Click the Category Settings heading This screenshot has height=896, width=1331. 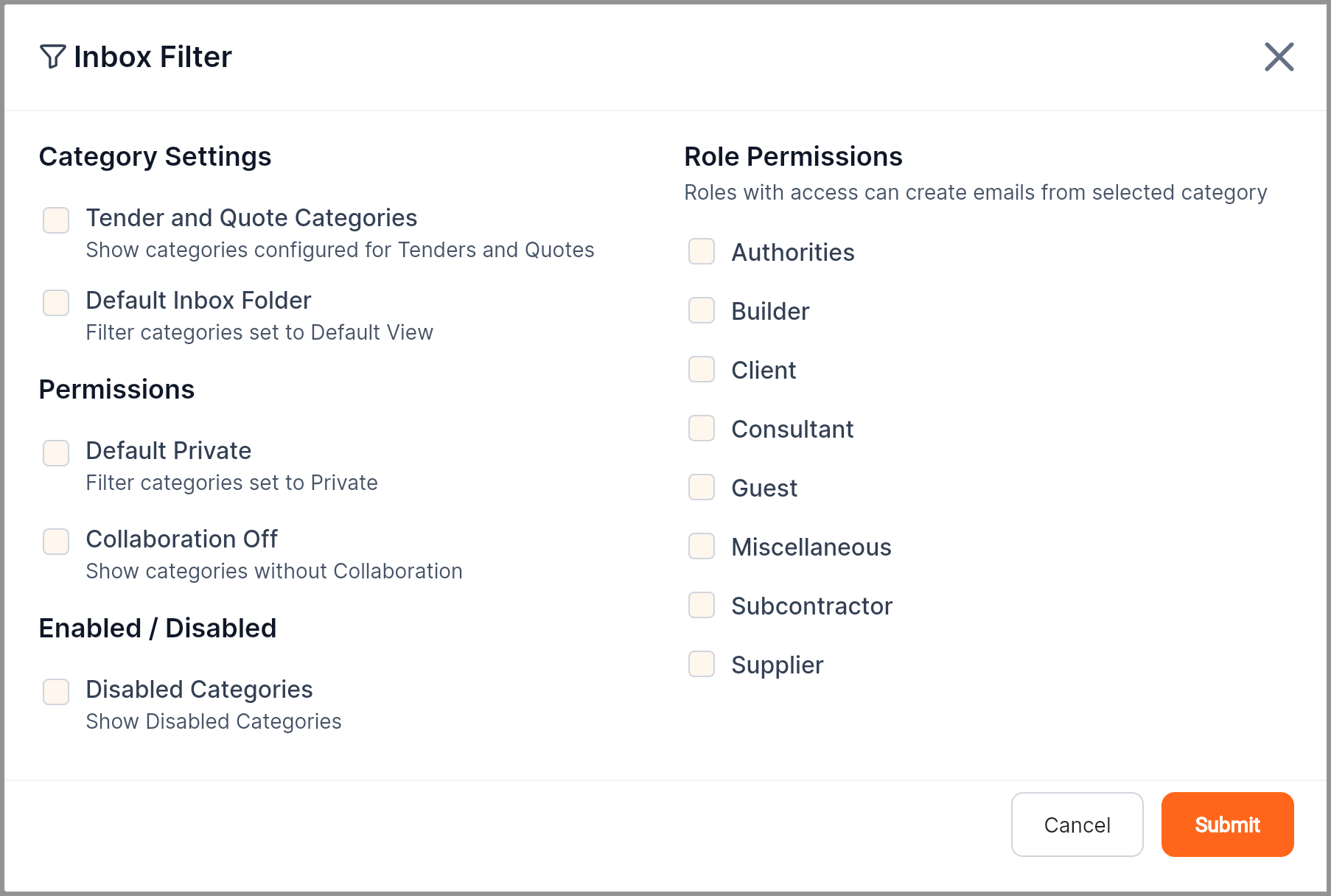coord(155,157)
